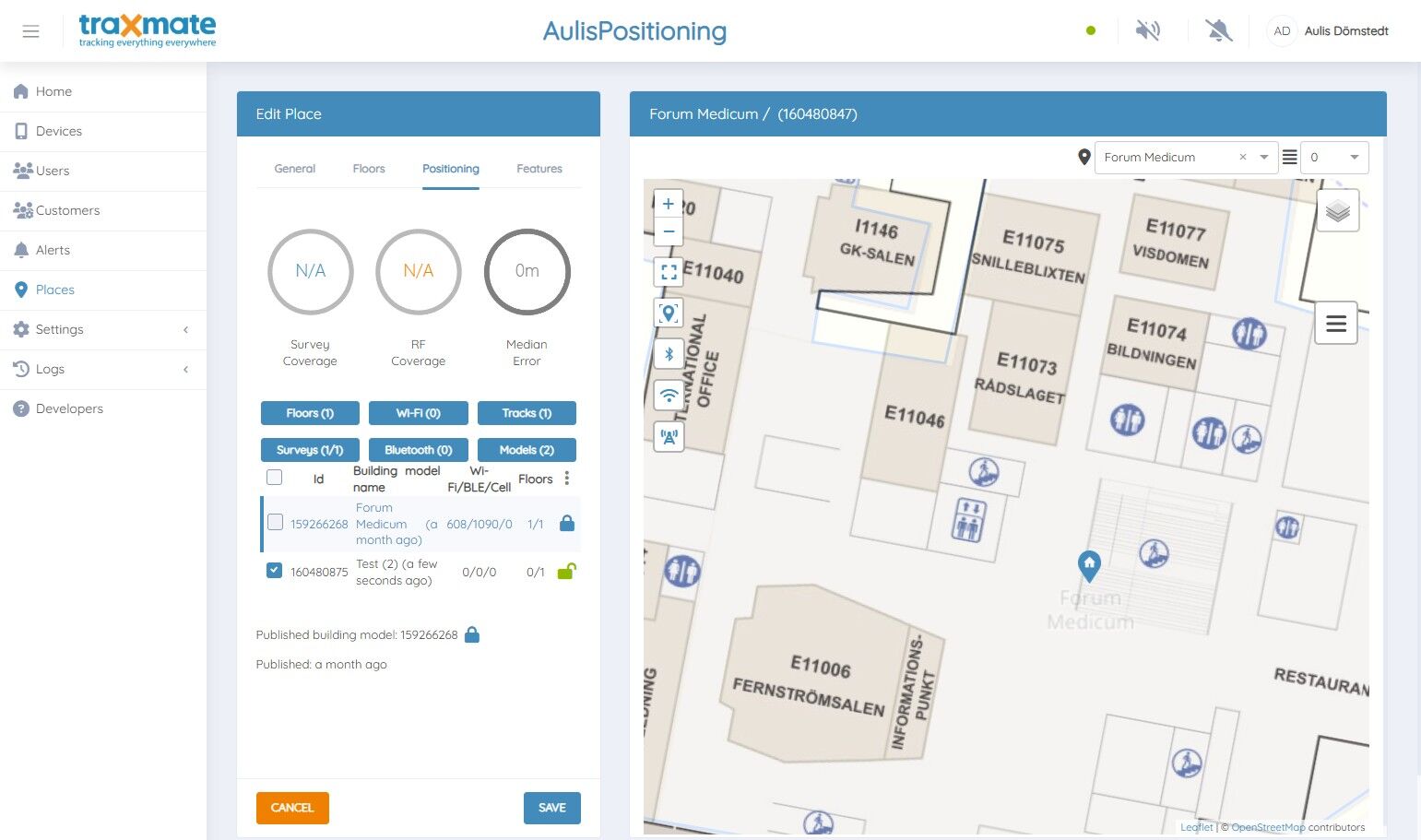Check the Forum Medicum model checkbox

[275, 522]
